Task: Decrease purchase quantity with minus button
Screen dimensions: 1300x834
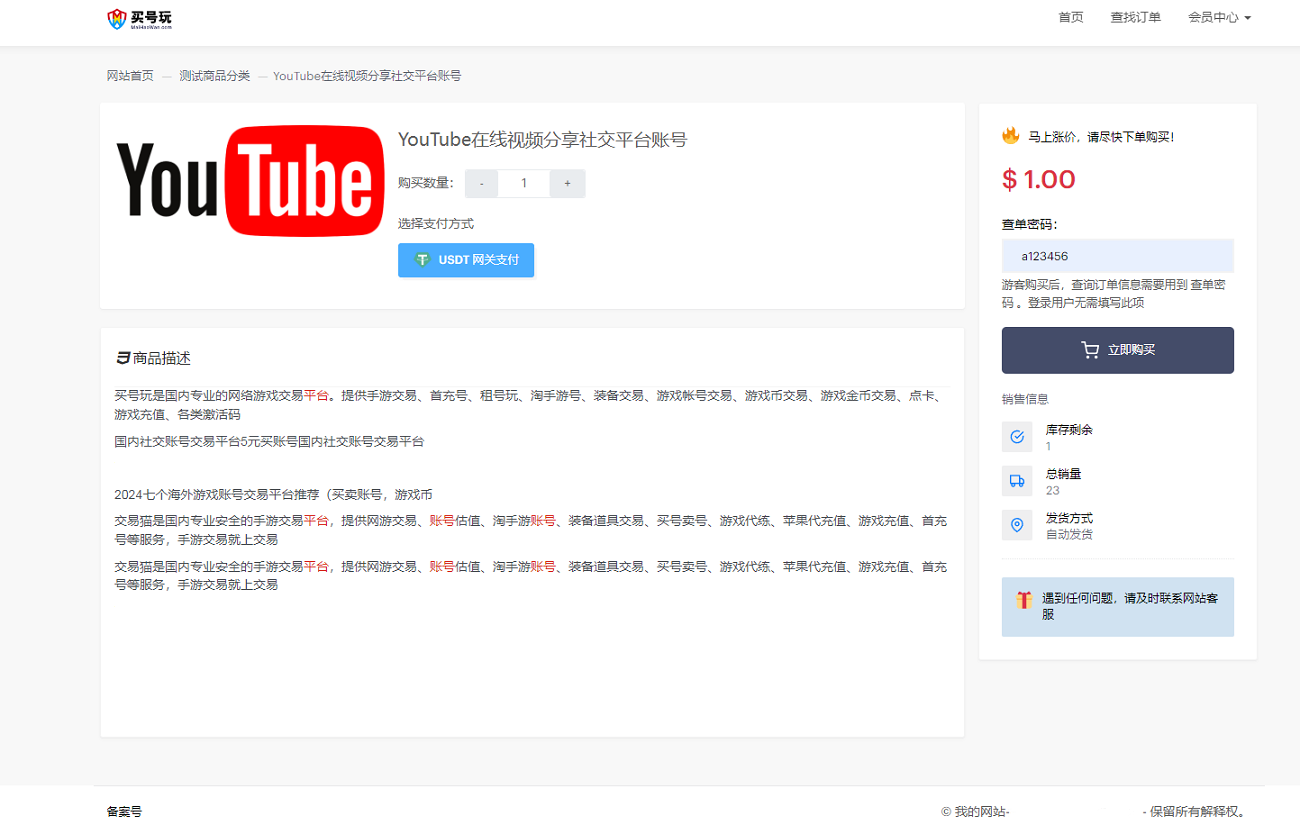Action: point(481,184)
